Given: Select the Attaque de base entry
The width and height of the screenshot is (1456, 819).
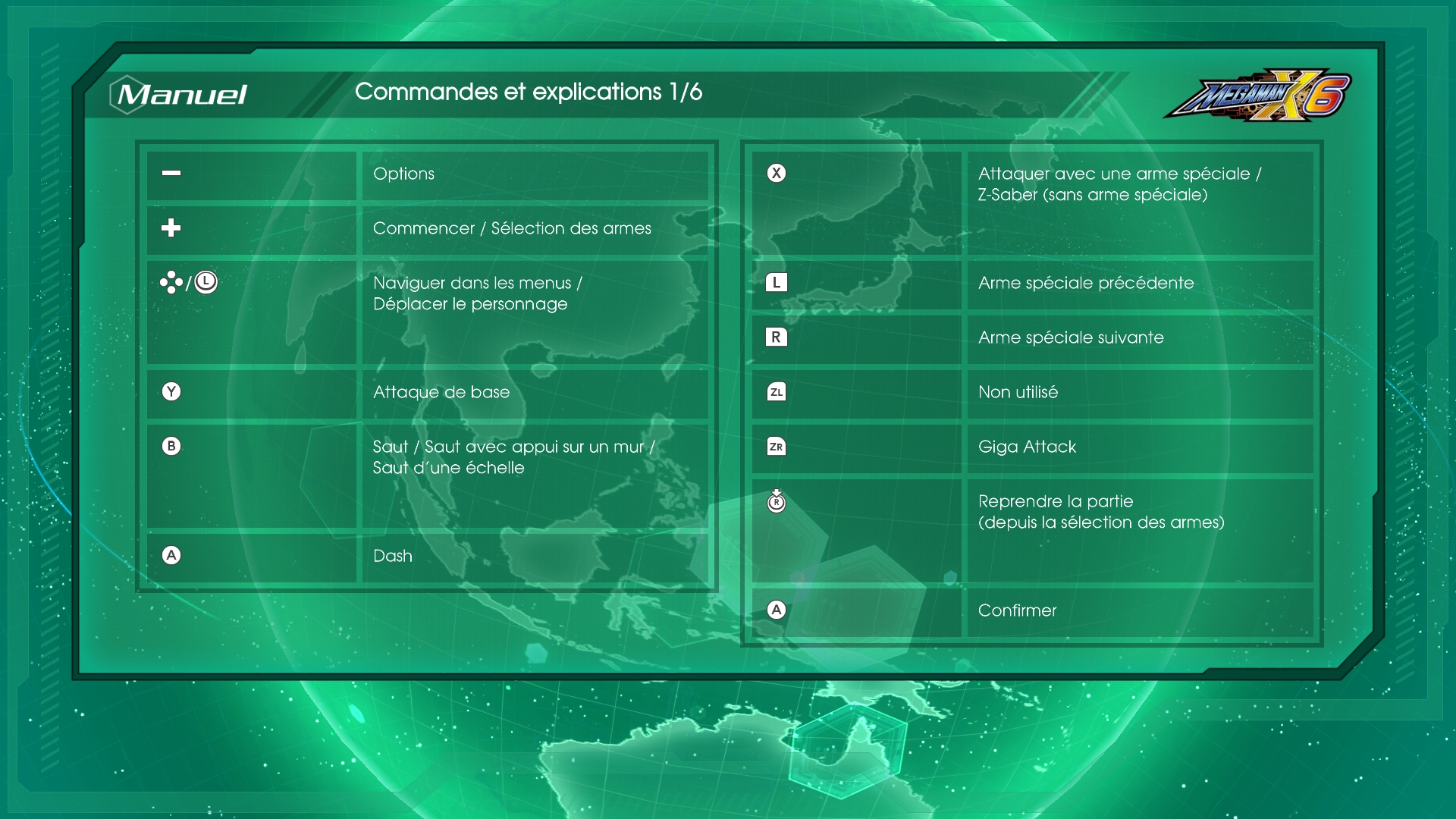Looking at the screenshot, I should coord(441,392).
